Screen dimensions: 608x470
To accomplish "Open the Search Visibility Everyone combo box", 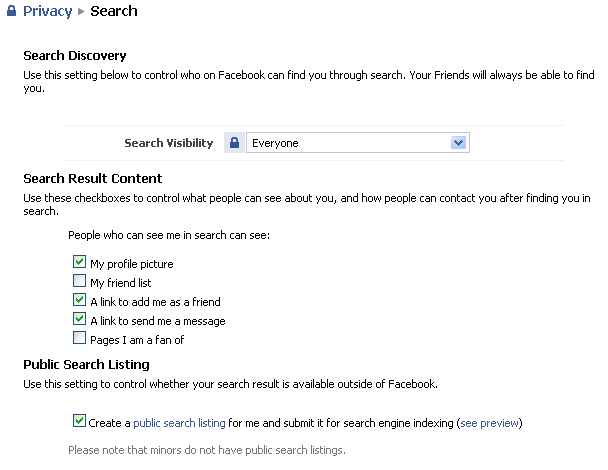I will click(x=358, y=143).
